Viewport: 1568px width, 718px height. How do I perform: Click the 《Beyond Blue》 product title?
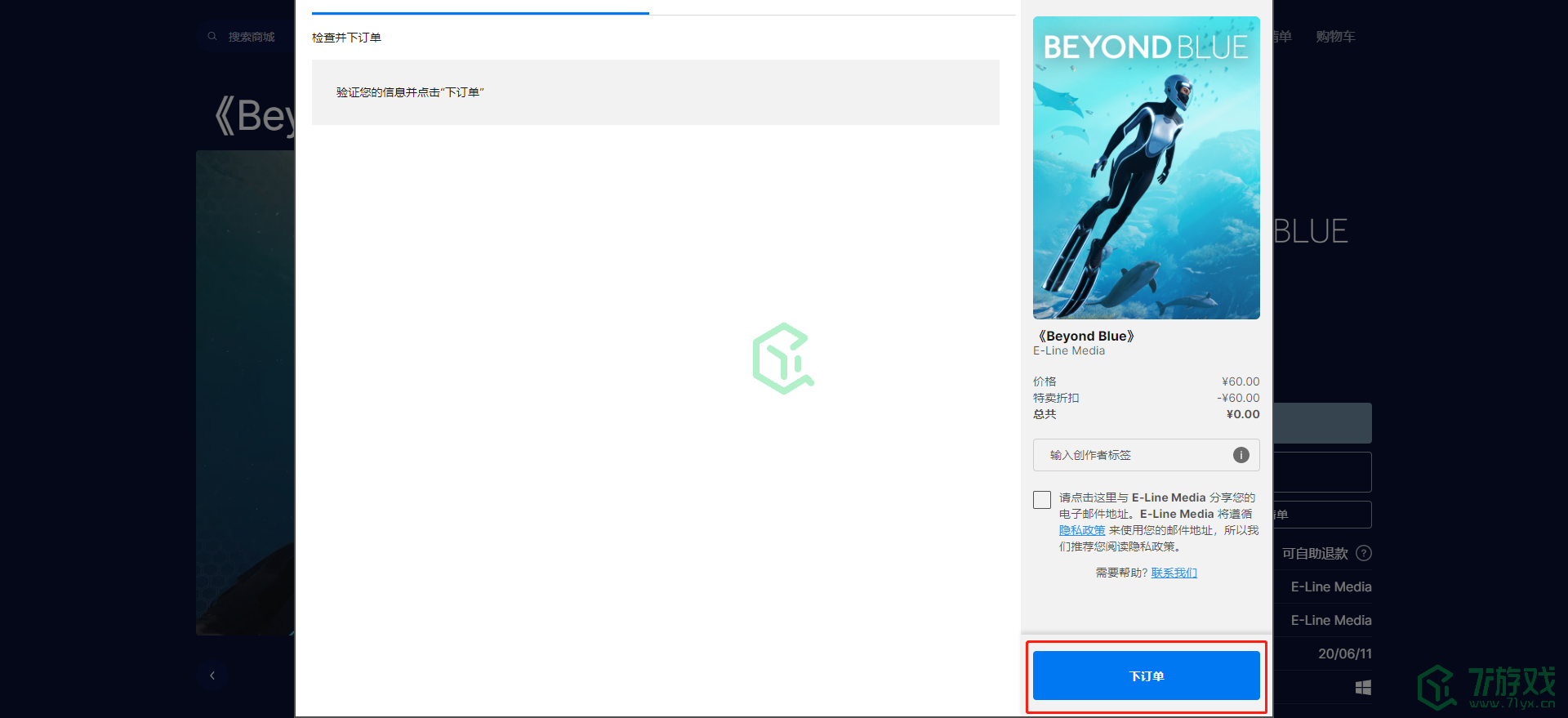(x=1086, y=336)
